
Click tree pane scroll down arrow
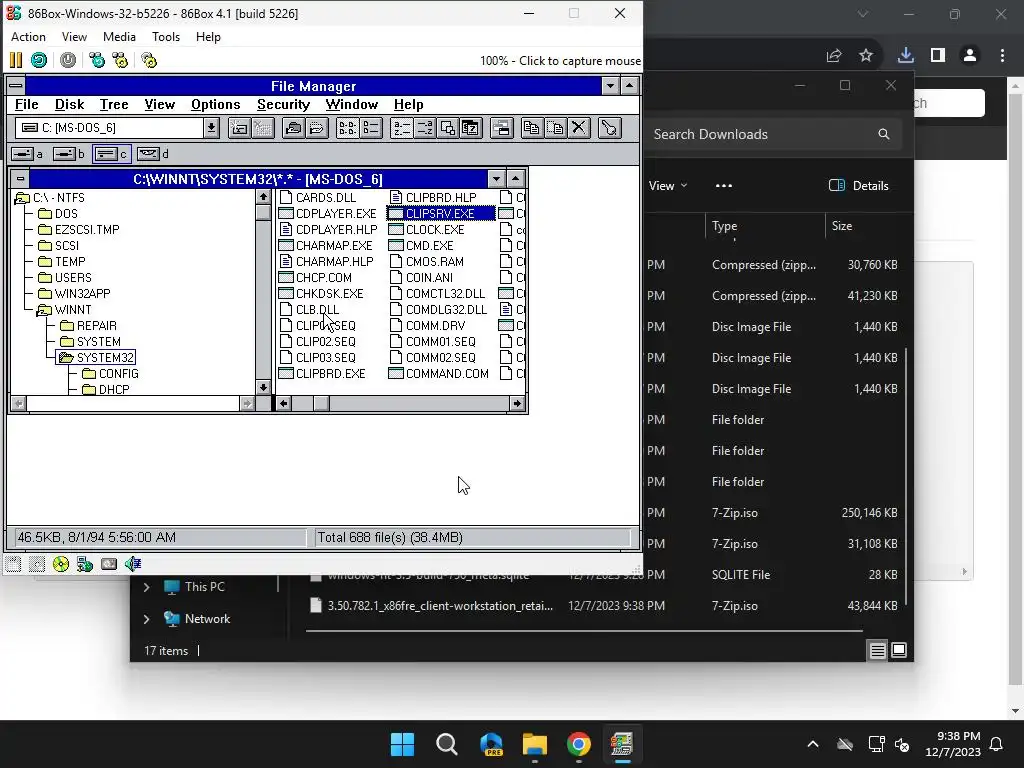[263, 387]
